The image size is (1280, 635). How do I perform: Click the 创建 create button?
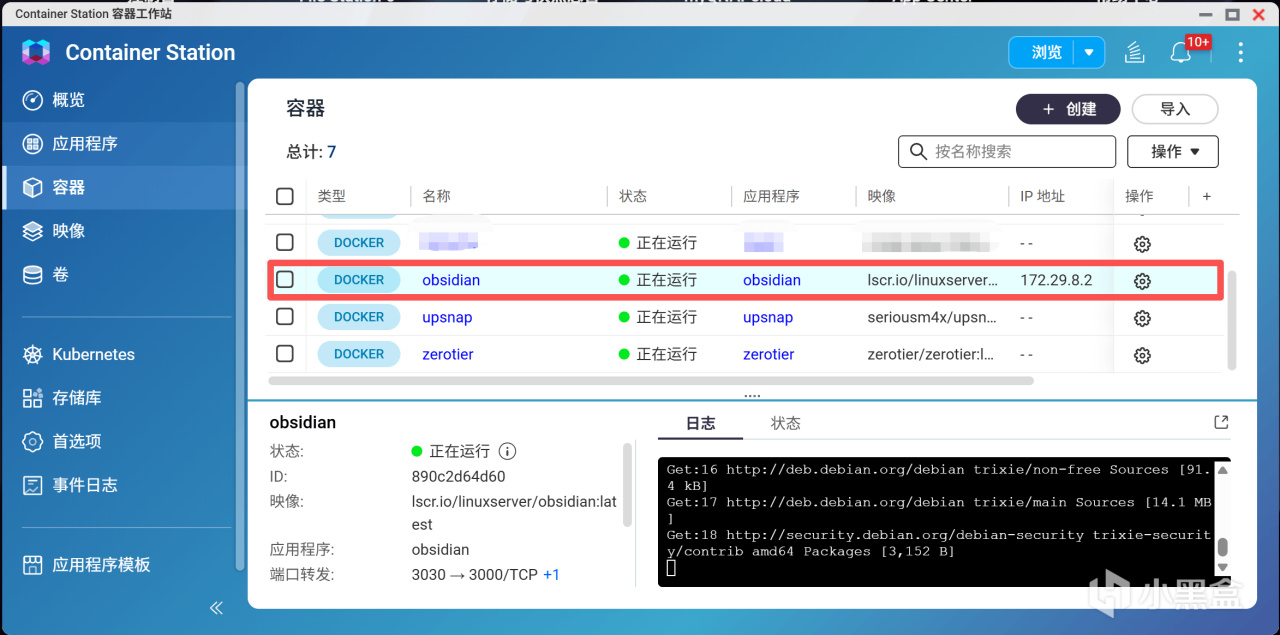pos(1070,109)
